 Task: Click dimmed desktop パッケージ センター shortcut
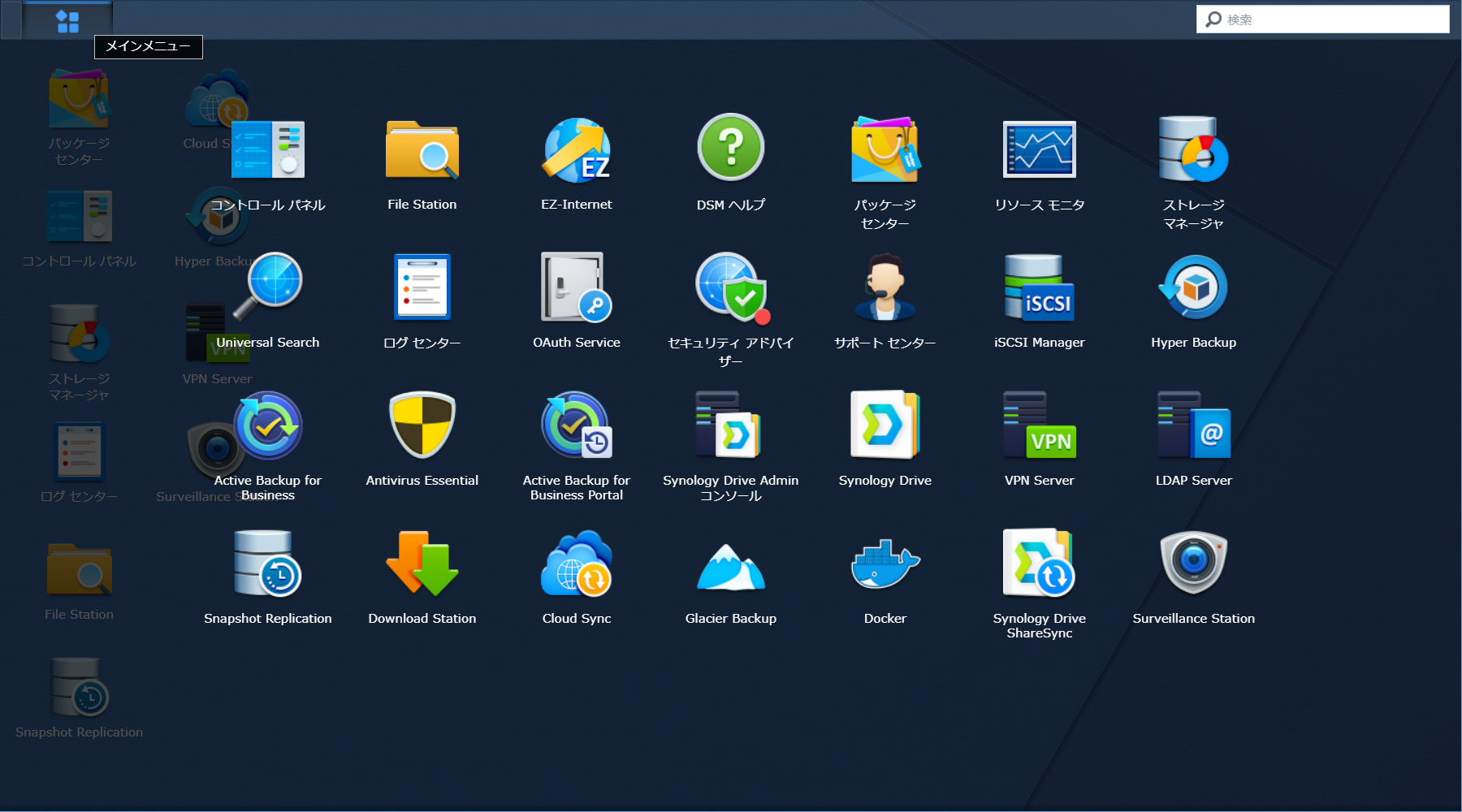point(79,118)
